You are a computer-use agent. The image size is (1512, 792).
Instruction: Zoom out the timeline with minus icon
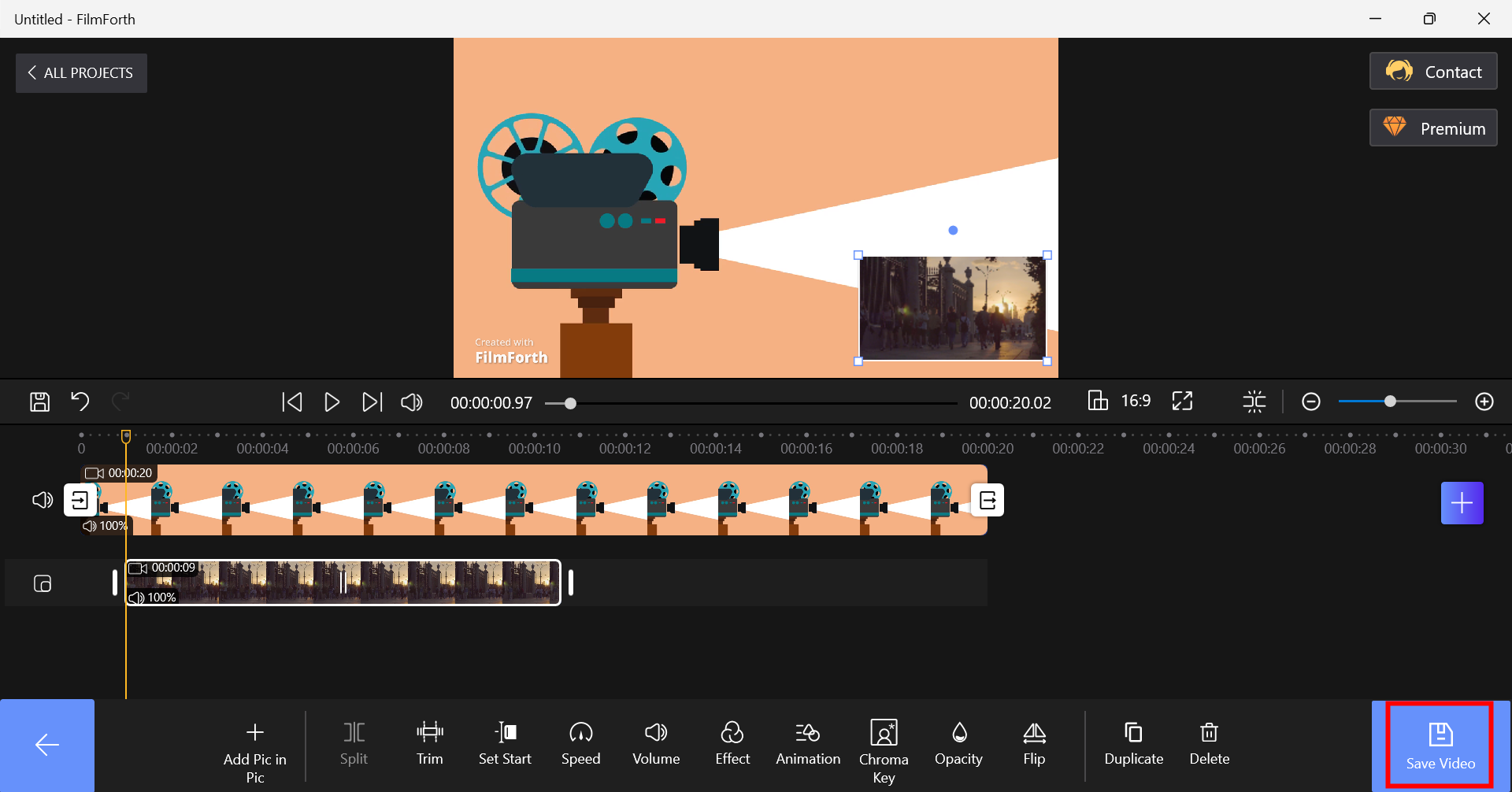tap(1311, 402)
